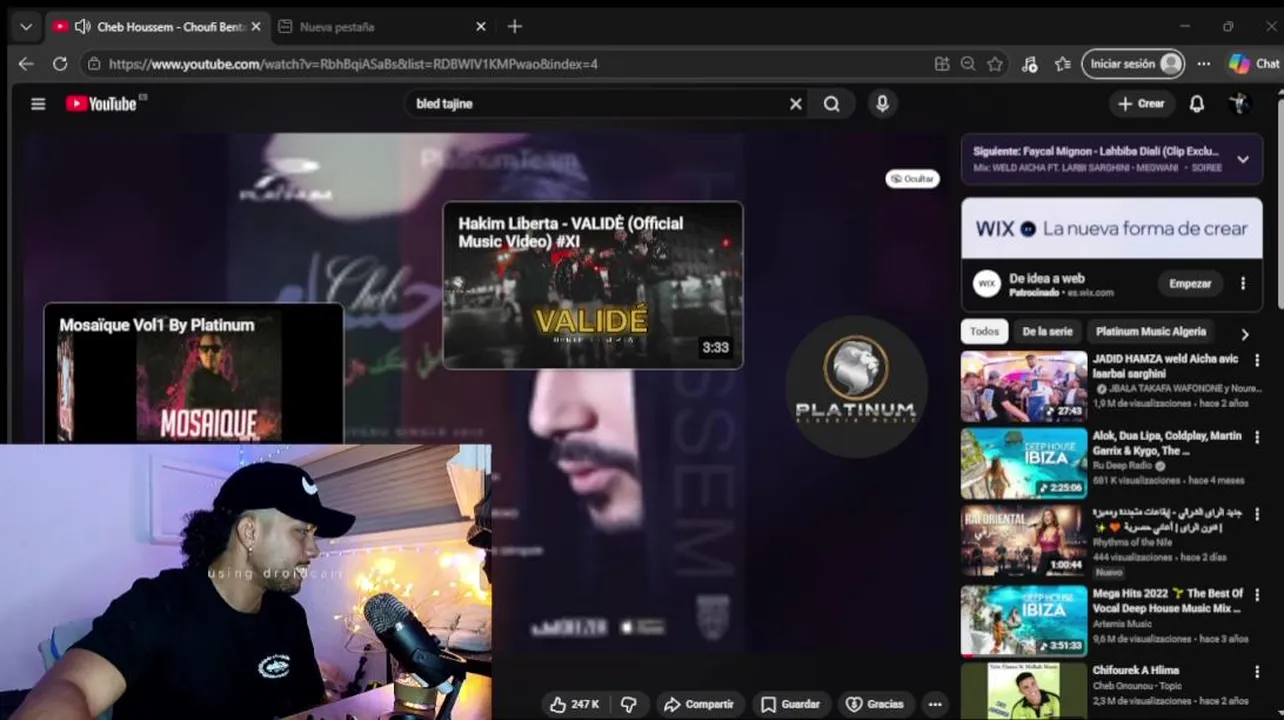Show more filter chips with the arrow
This screenshot has height=720, width=1284.
tap(1245, 334)
